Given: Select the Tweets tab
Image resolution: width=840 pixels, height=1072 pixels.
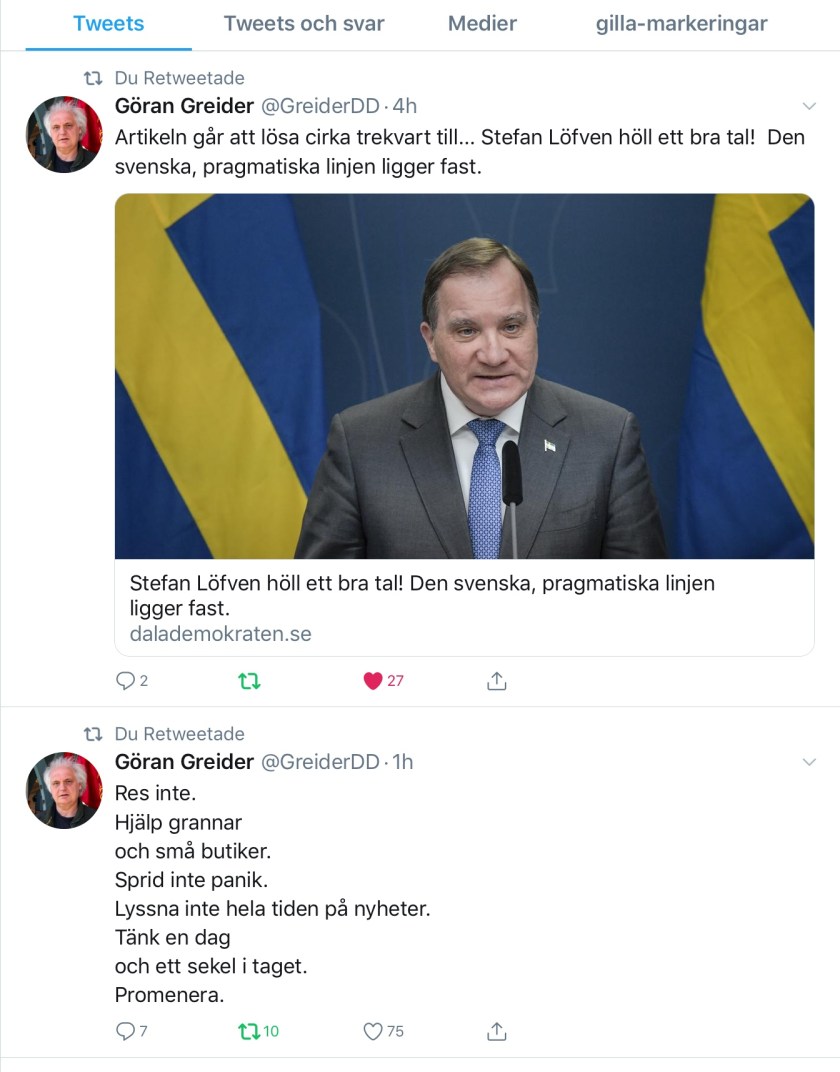Looking at the screenshot, I should tap(108, 24).
